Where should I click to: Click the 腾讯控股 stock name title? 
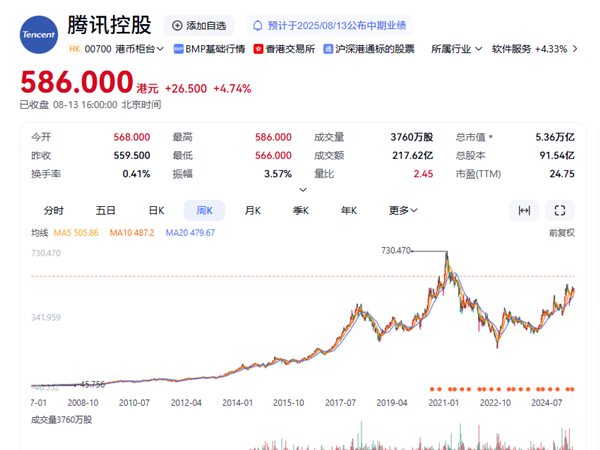109,25
